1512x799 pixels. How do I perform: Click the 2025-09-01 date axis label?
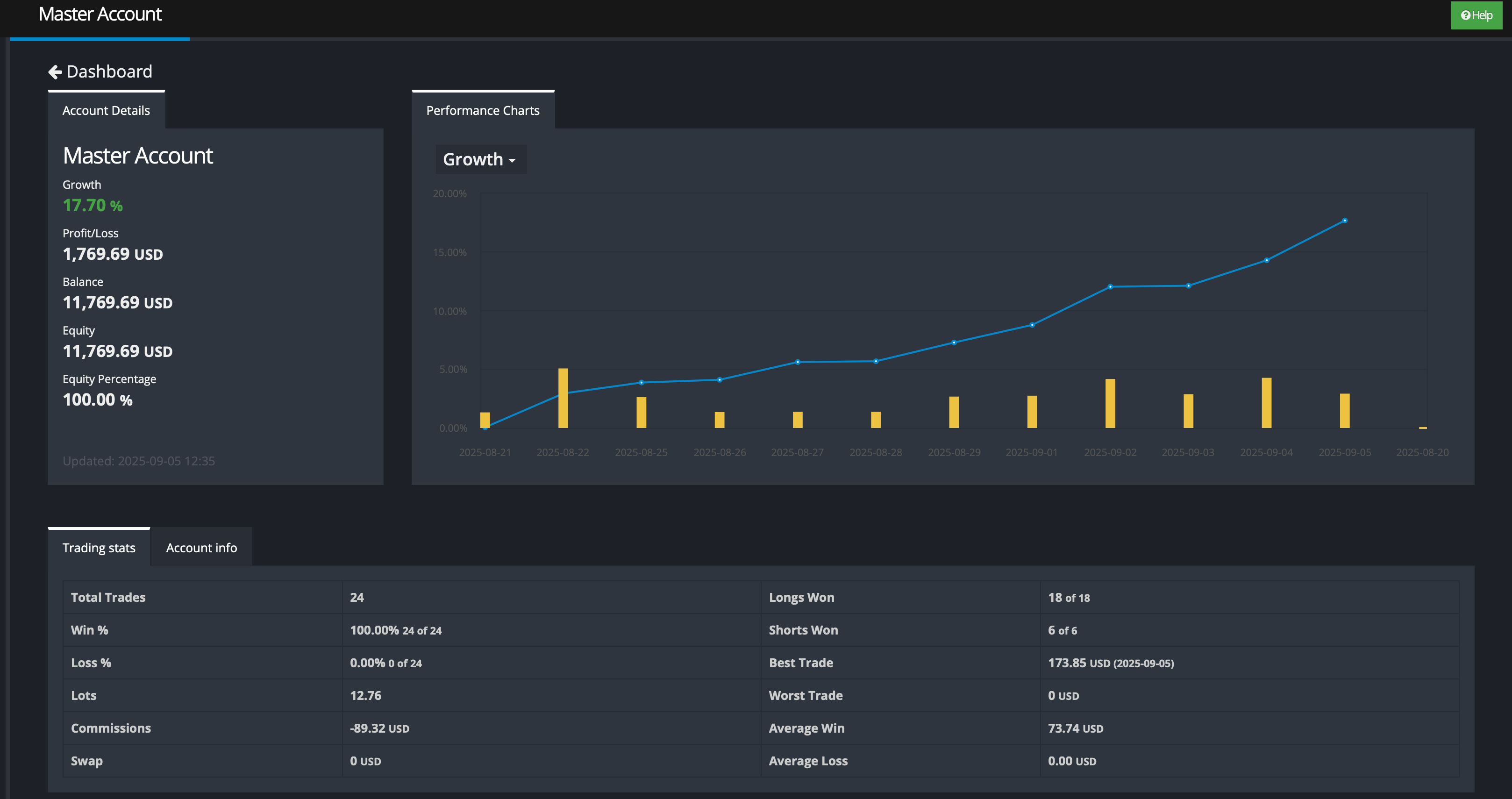click(x=1031, y=452)
